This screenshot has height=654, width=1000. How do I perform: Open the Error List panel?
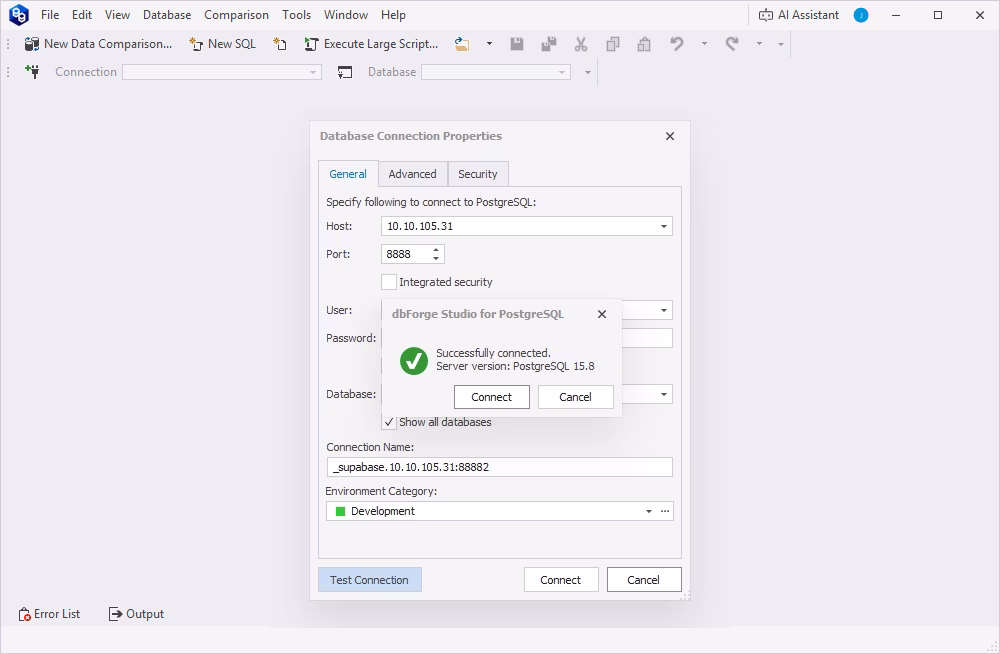(x=49, y=614)
